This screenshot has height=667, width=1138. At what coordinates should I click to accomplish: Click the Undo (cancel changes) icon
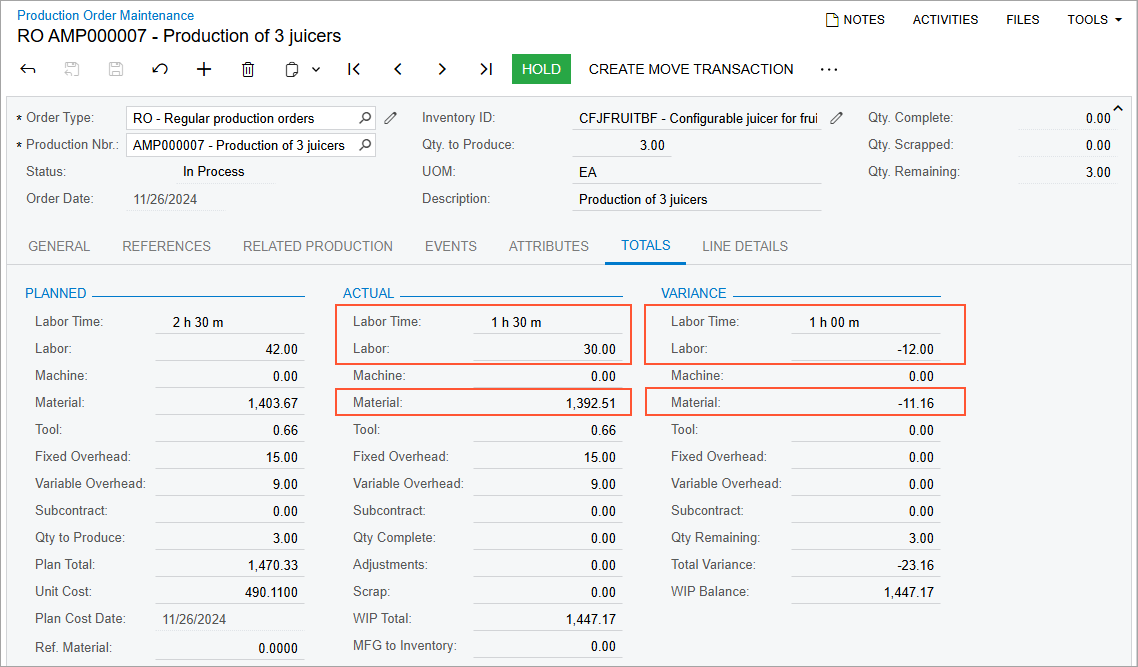tap(160, 69)
